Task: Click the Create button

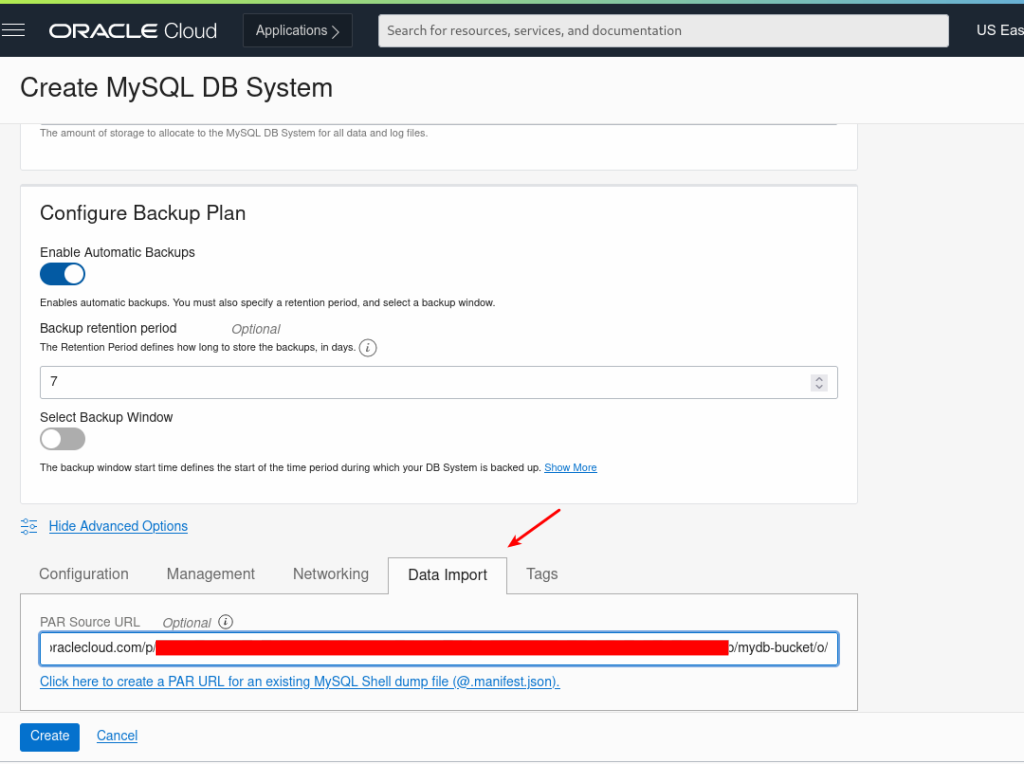Action: pos(49,736)
